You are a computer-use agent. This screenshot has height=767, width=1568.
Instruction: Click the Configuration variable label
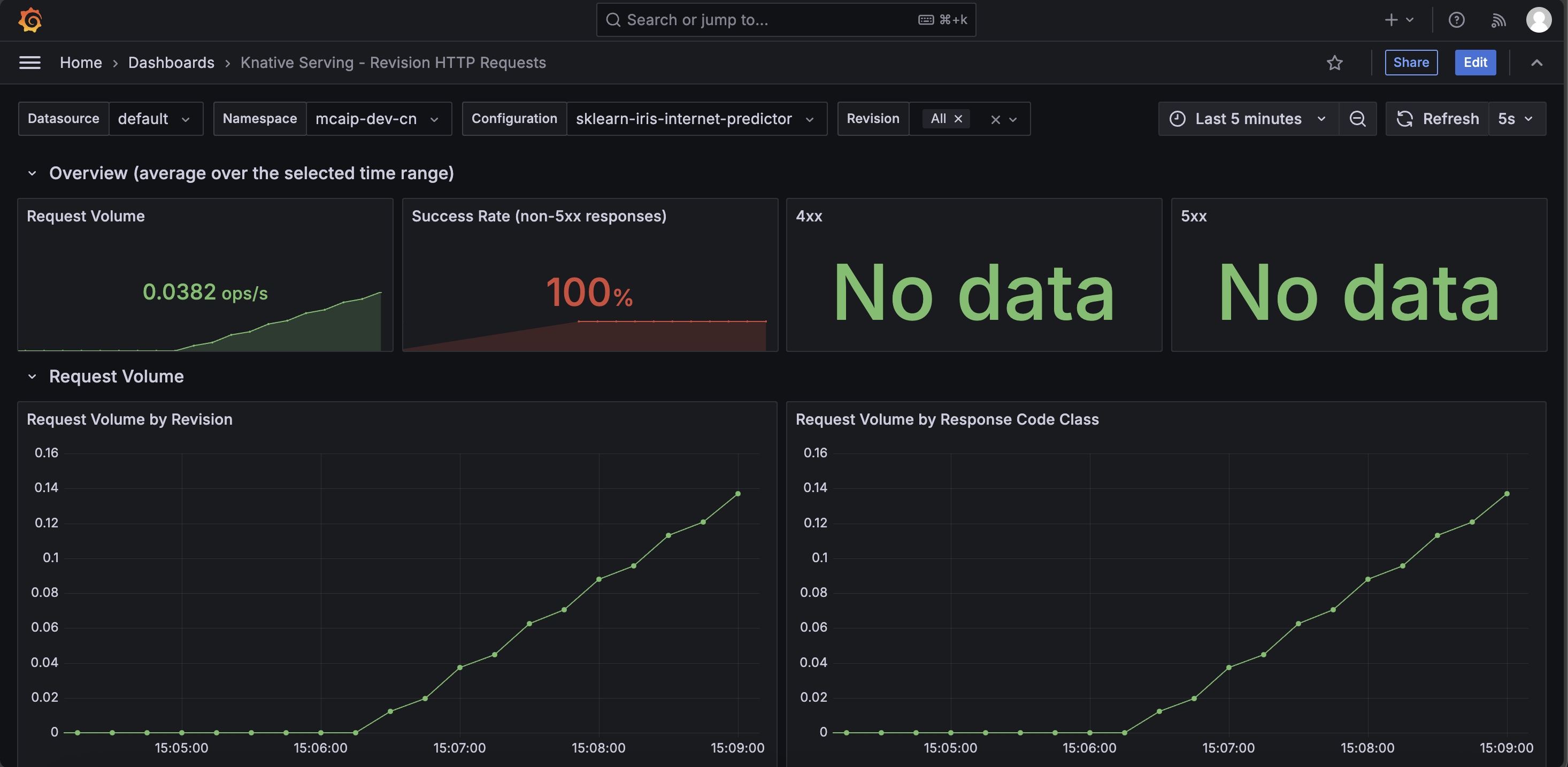click(x=514, y=119)
